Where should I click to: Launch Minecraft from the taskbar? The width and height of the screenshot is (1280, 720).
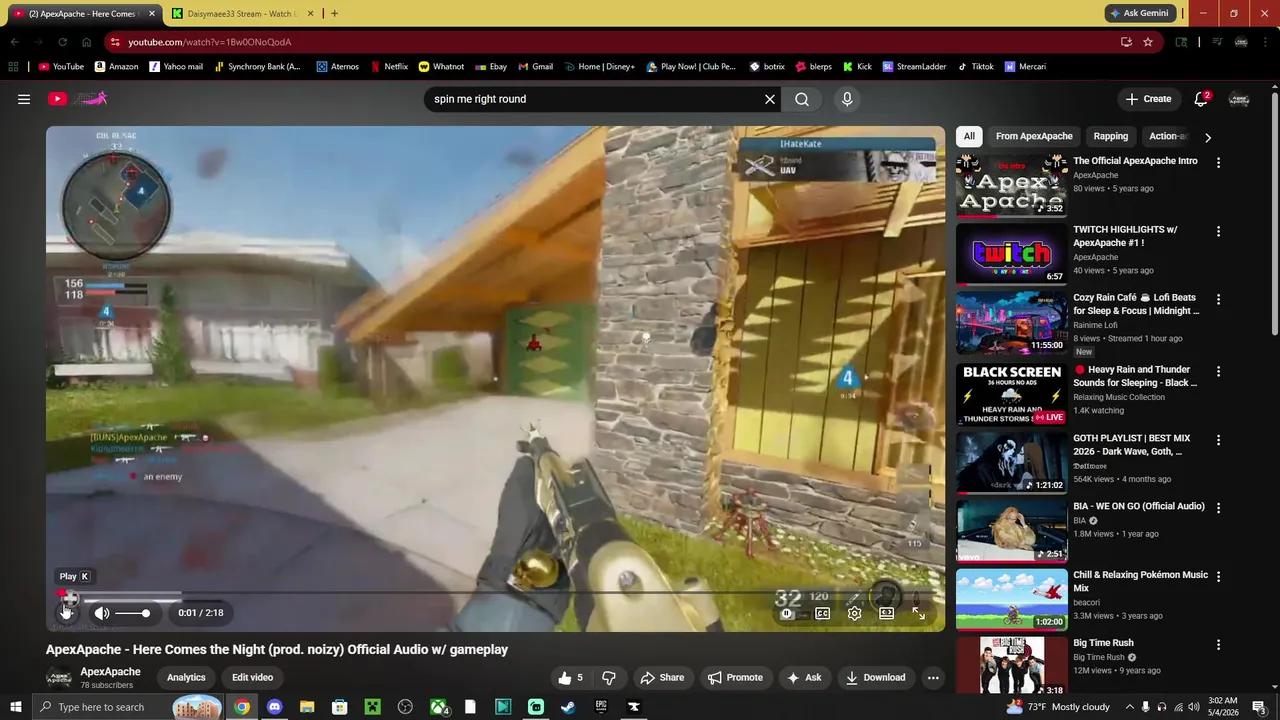372,707
